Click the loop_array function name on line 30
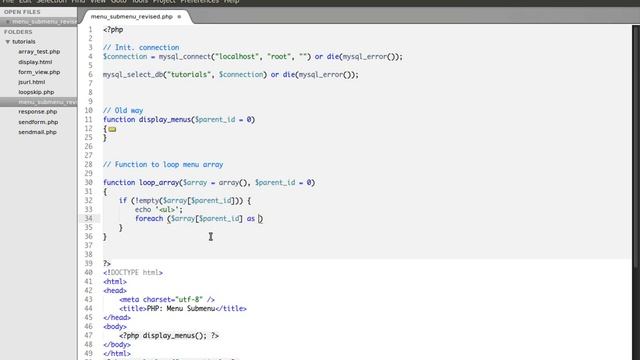640x360 pixels. (x=159, y=182)
